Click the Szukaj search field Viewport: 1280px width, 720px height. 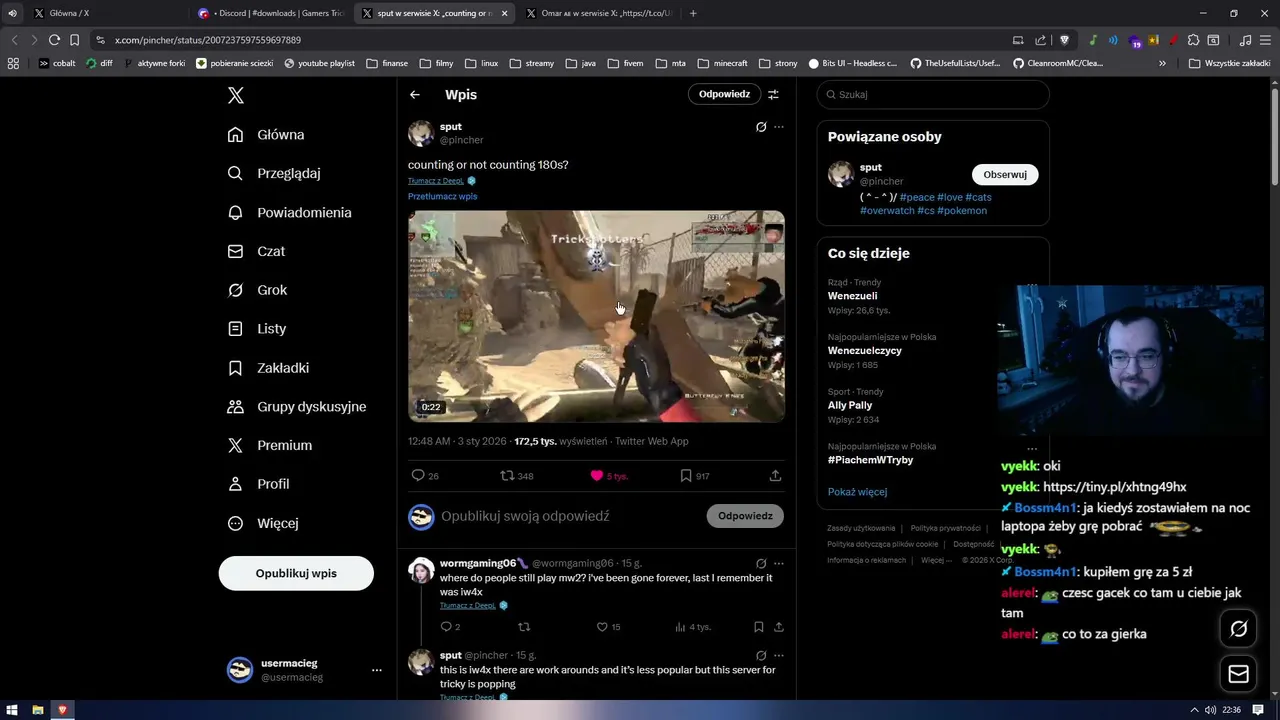click(x=933, y=95)
